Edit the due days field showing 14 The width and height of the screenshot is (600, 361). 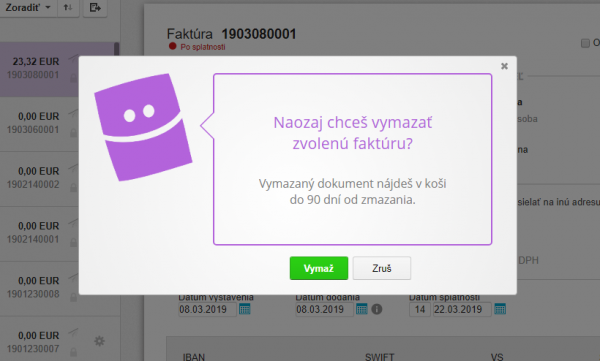[x=420, y=309]
